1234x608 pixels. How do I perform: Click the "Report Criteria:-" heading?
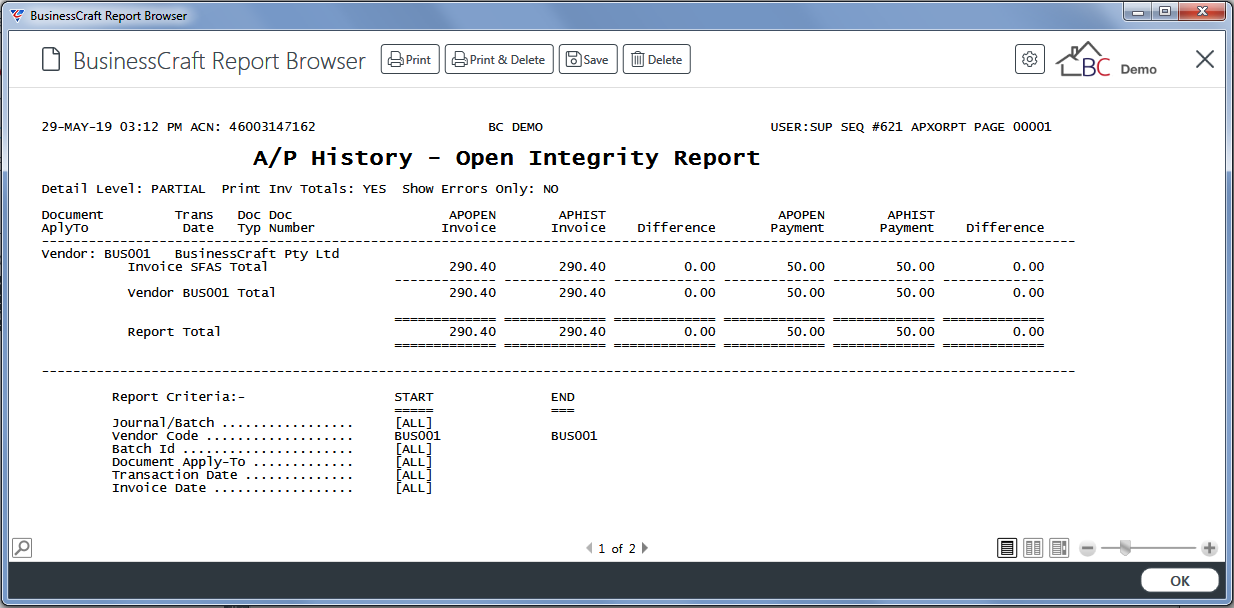click(178, 397)
